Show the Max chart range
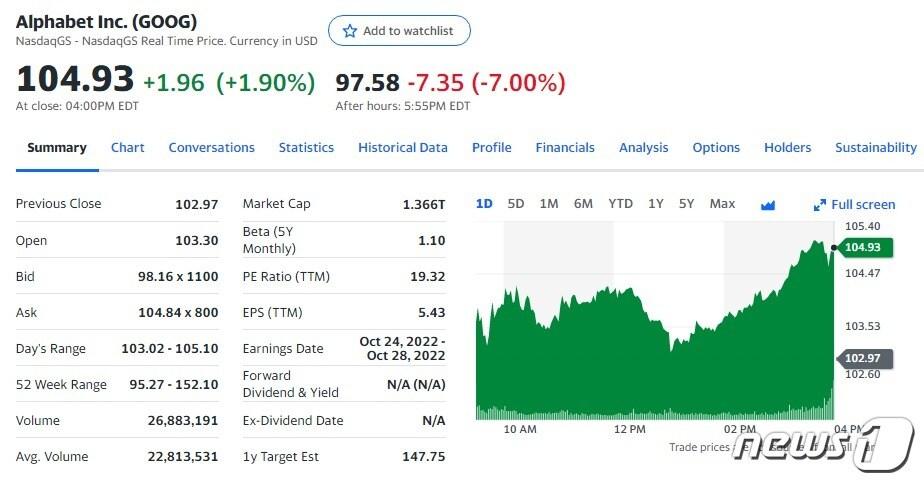Image resolution: width=924 pixels, height=484 pixels. [722, 204]
